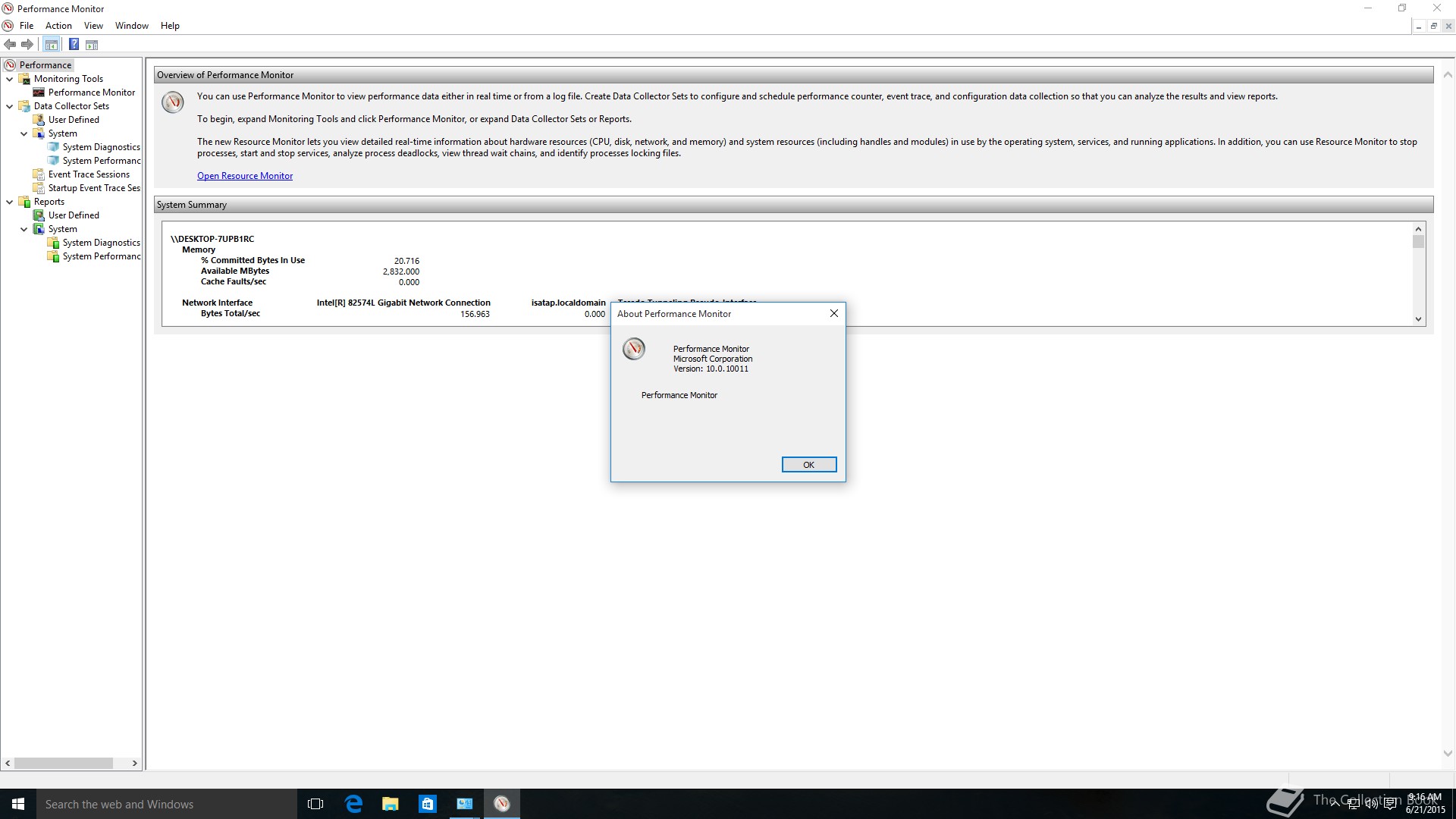
Task: Click System Performance cube icon under Data Collector Sets
Action: pyautogui.click(x=53, y=161)
